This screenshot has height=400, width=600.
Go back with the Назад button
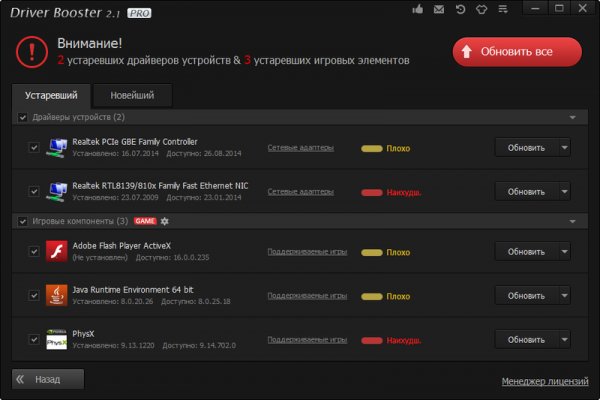[x=48, y=379]
